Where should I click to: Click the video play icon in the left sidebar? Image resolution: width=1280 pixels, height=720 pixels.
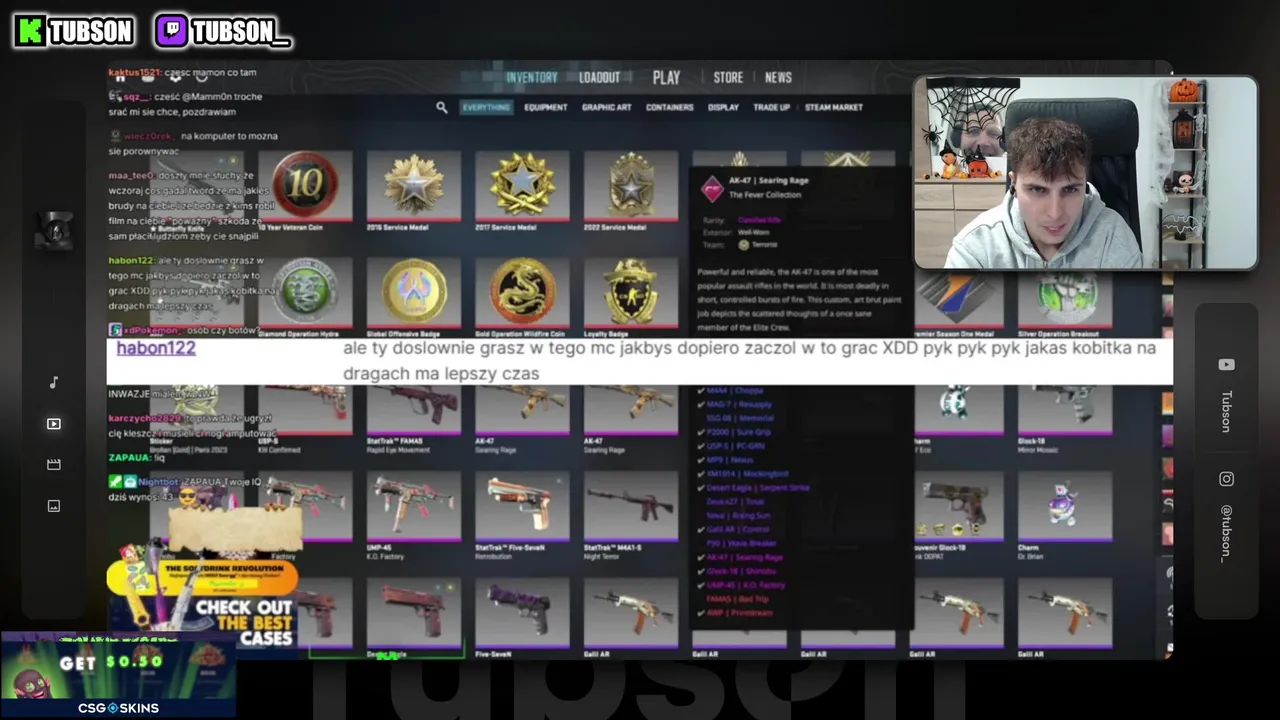coord(54,424)
